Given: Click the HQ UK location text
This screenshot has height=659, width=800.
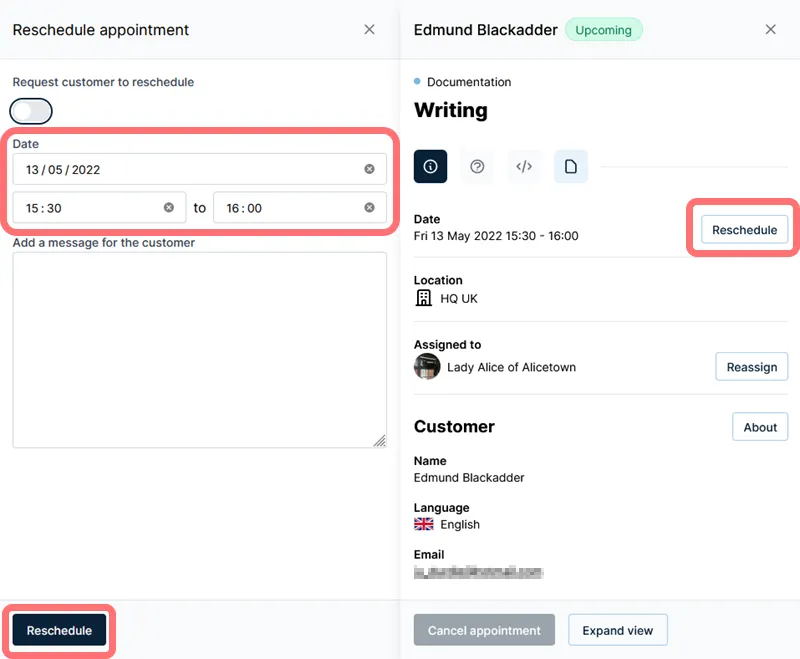Looking at the screenshot, I should (459, 299).
